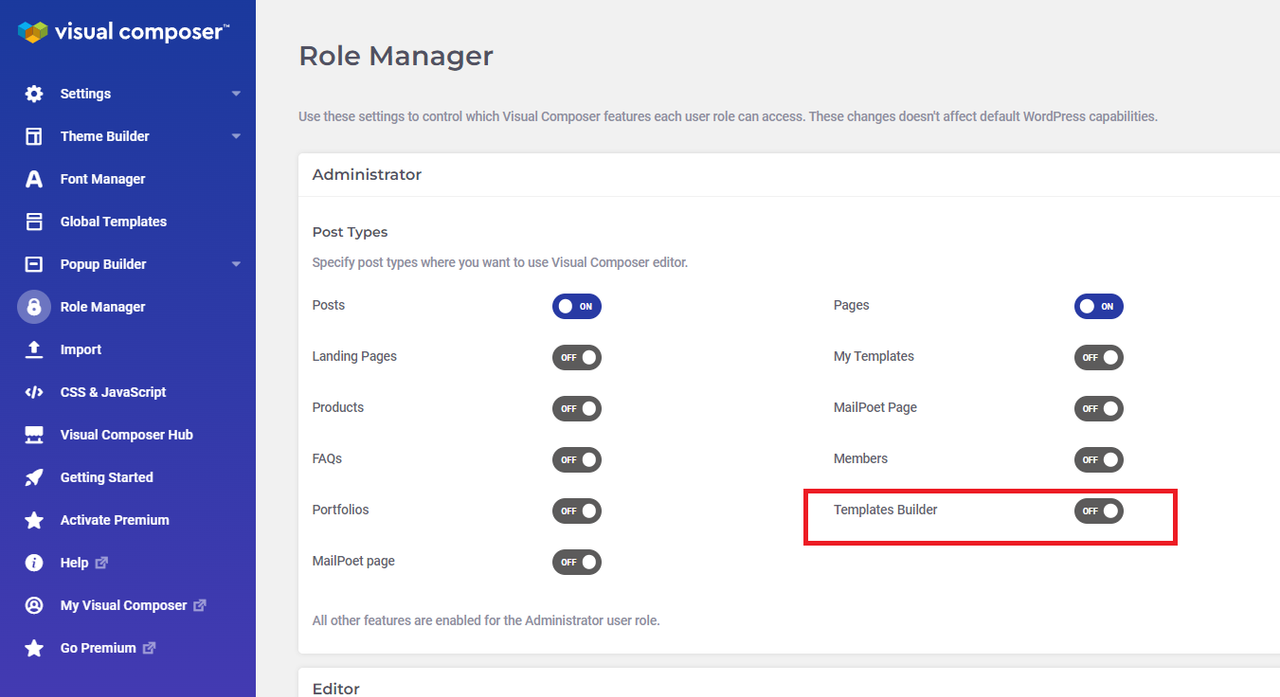Click the Templates Builder label
Viewport: 1280px width, 697px height.
[886, 510]
